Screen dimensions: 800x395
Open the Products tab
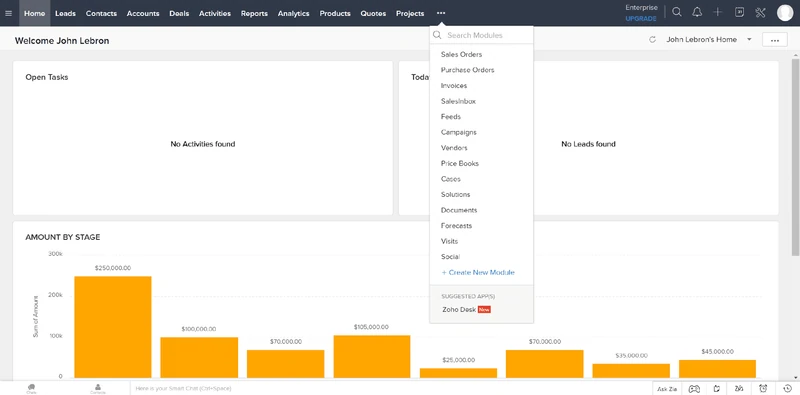pos(335,13)
